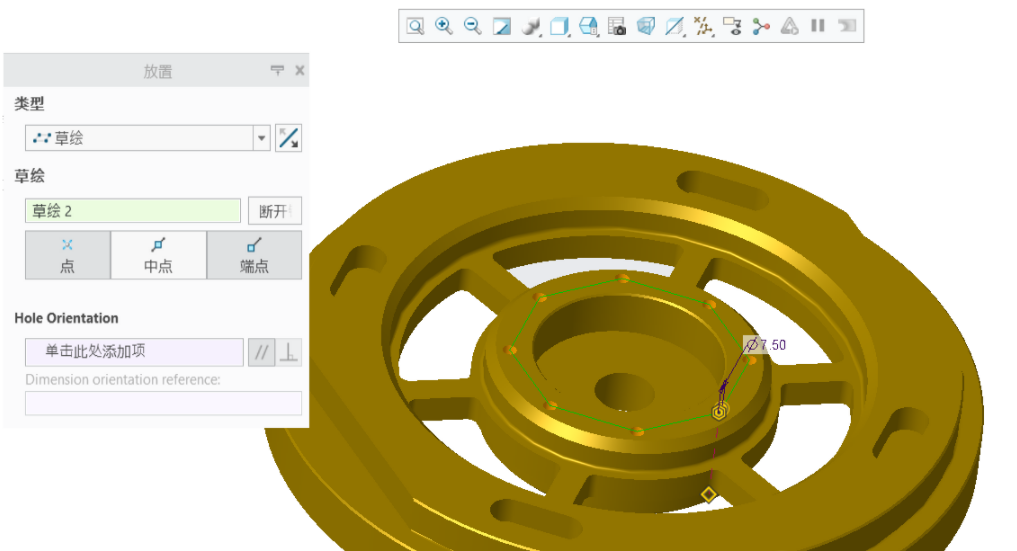Open the 类型 dropdown showing 草绘
The height and width of the screenshot is (551, 1017).
point(147,139)
